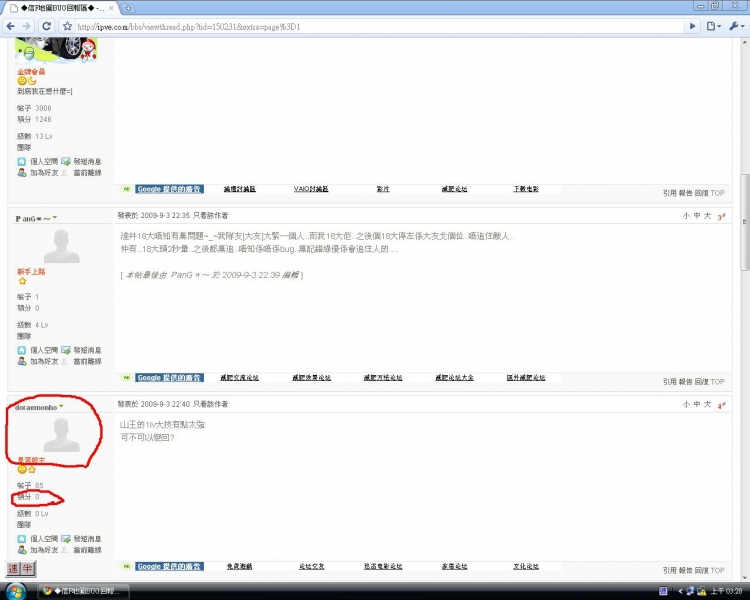Click the go arrow beside address bar
This screenshot has height=600, width=750.
tap(692, 26)
